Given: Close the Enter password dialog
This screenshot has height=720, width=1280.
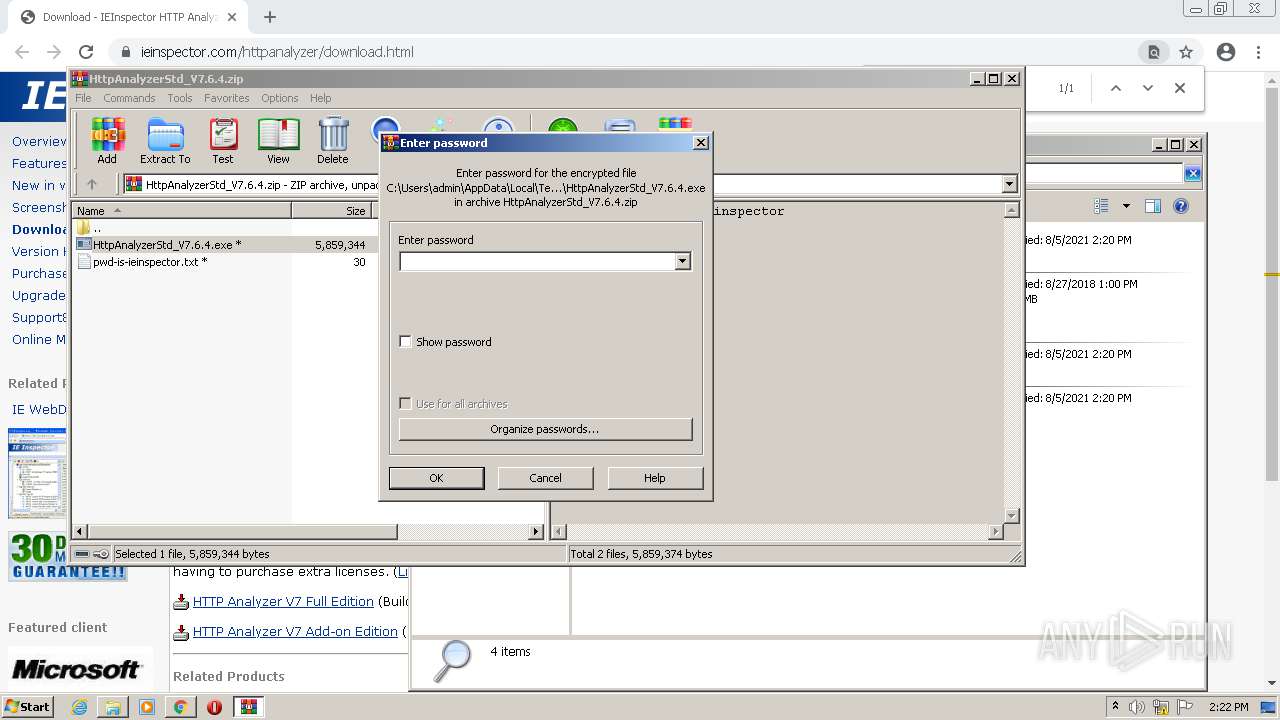Looking at the screenshot, I should pyautogui.click(x=701, y=143).
